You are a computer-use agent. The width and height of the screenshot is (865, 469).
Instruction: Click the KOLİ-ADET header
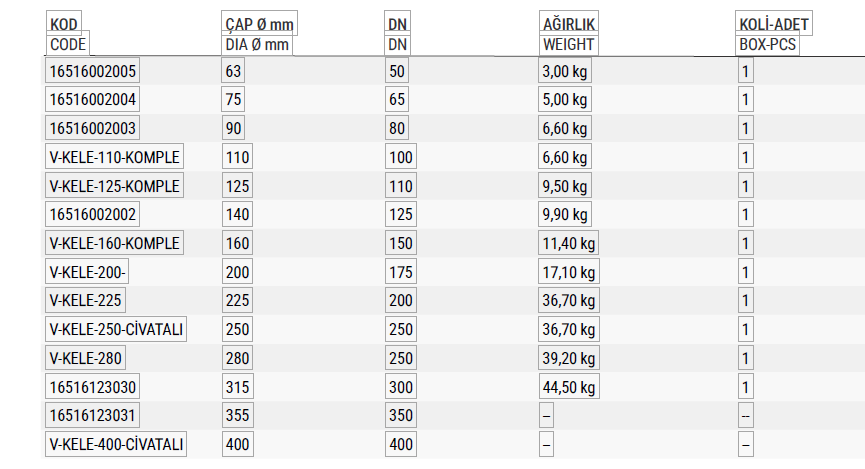774,24
